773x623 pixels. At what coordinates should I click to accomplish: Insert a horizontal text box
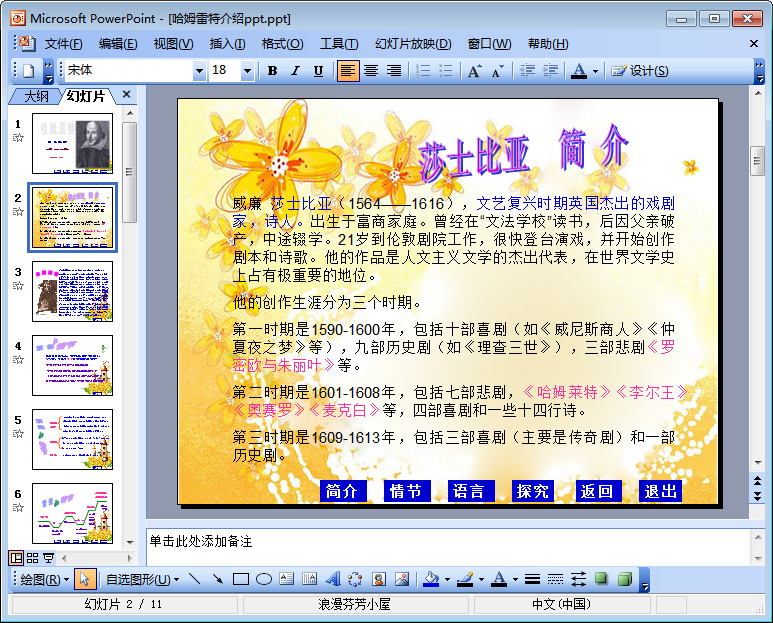pyautogui.click(x=286, y=579)
